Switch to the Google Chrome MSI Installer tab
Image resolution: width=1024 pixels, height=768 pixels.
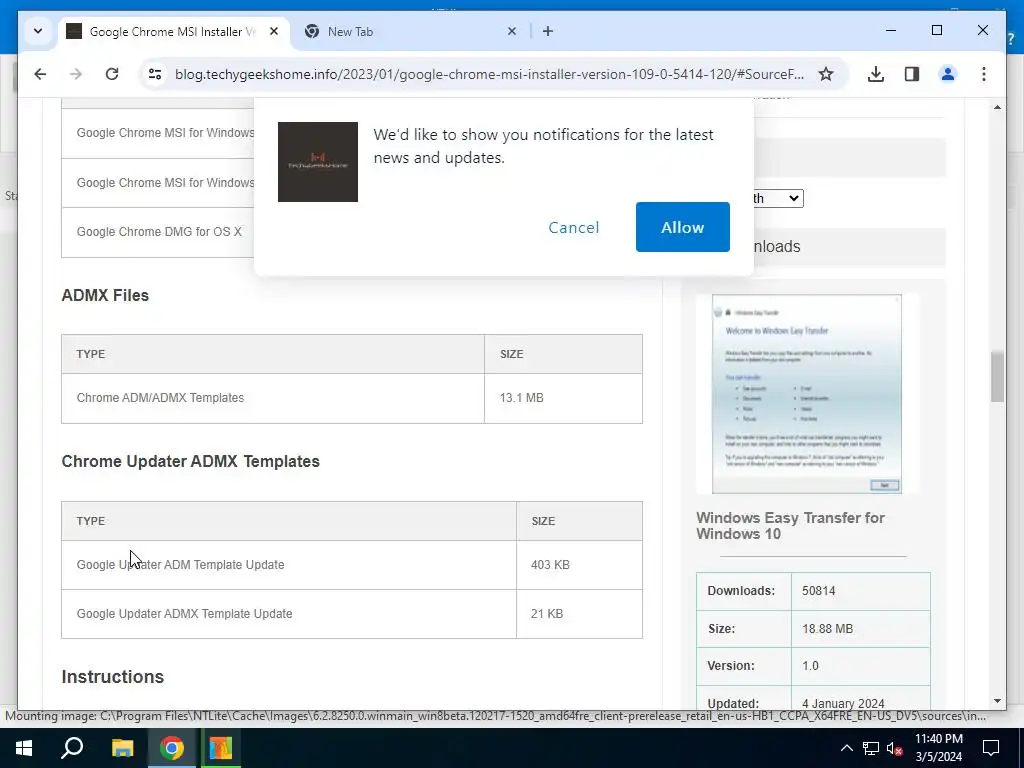tap(173, 31)
